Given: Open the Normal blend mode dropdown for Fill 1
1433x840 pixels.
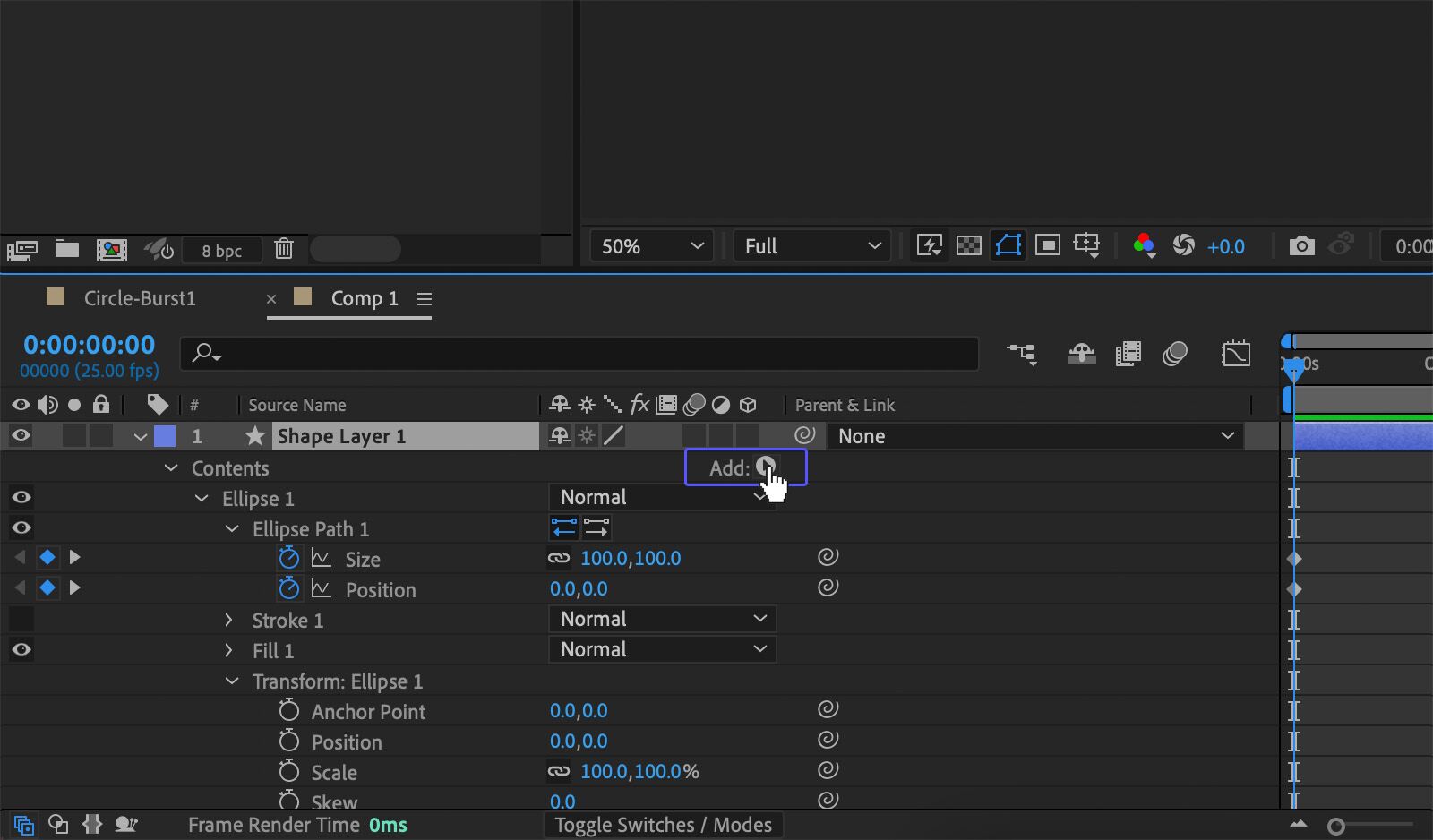Looking at the screenshot, I should [x=661, y=649].
